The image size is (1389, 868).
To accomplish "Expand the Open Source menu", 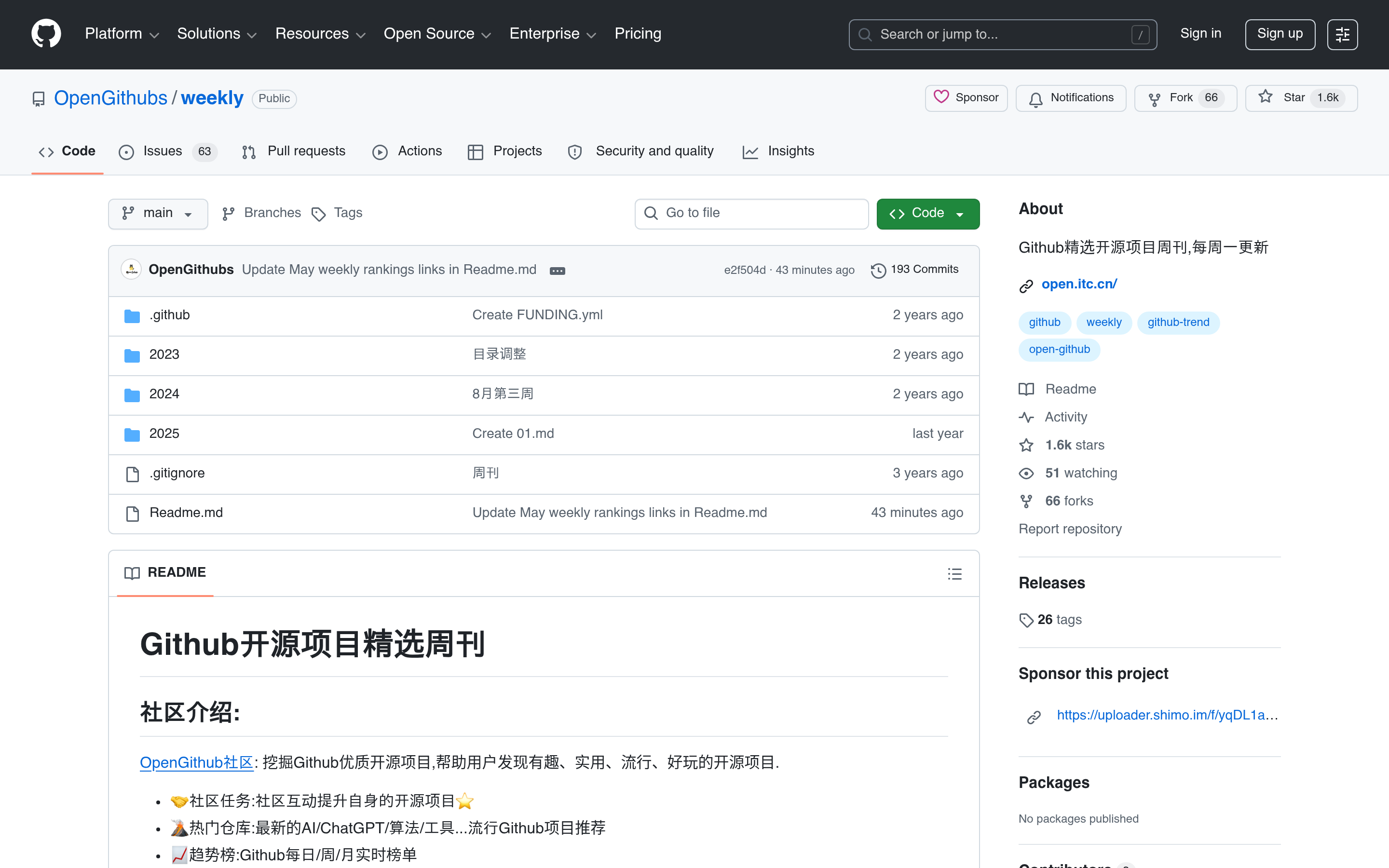I will coord(437,34).
